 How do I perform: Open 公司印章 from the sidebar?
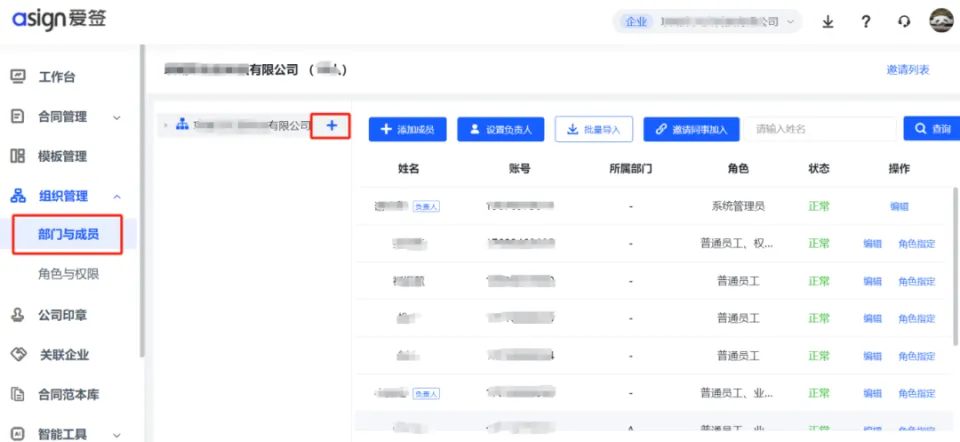62,315
